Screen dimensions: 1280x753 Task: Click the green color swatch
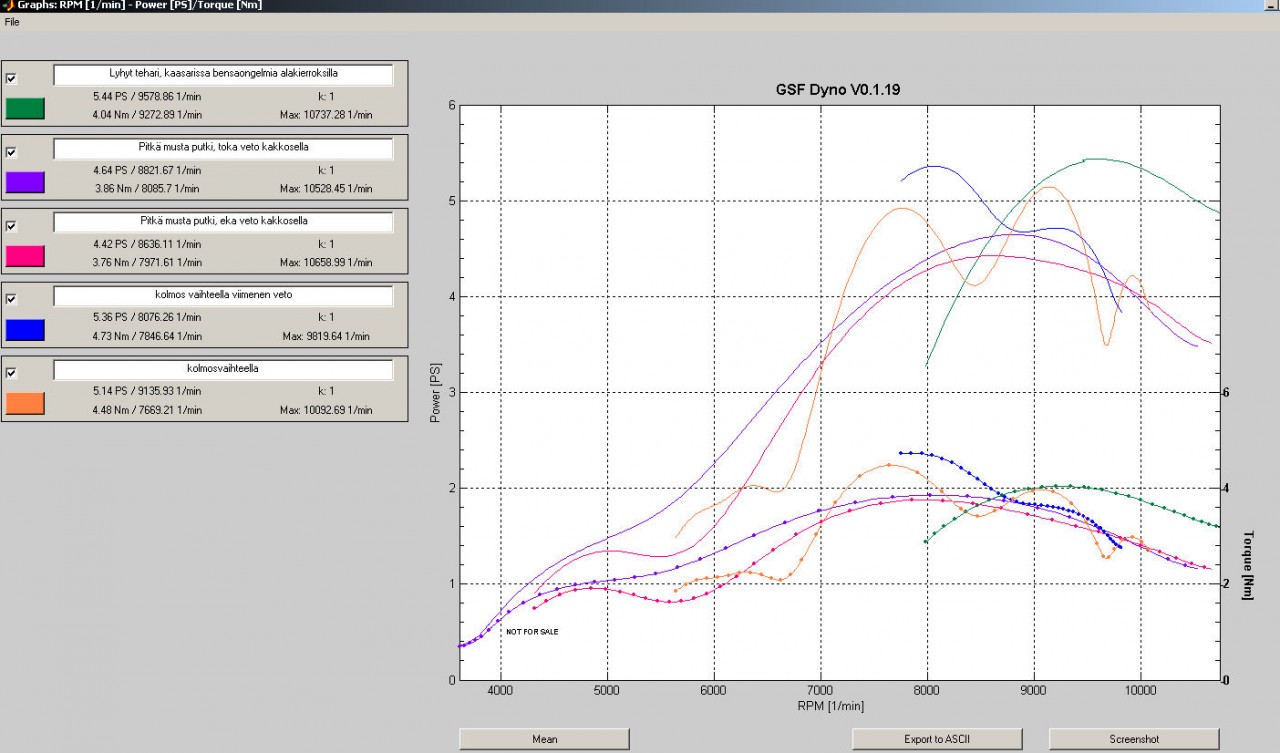coord(25,108)
